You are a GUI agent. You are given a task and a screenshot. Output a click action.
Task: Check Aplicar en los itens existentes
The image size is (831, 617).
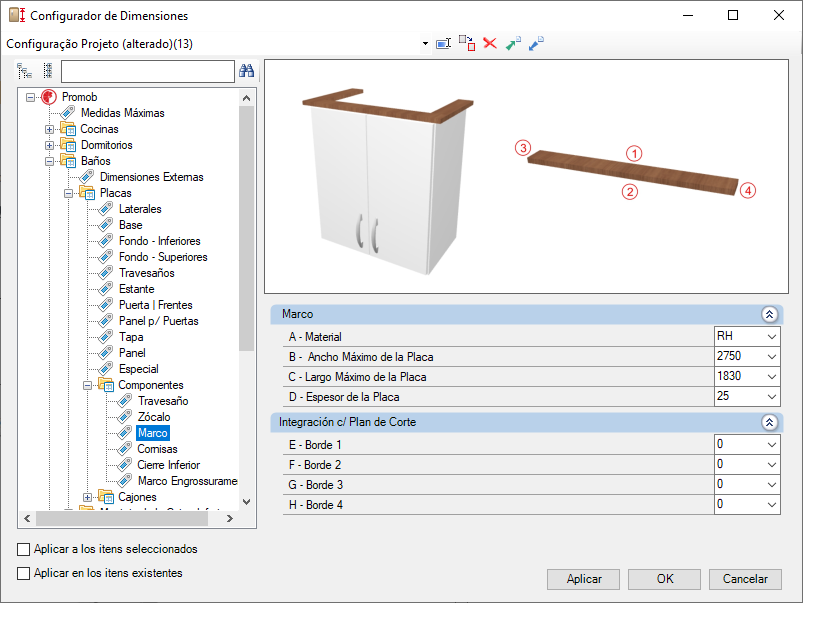[x=23, y=574]
